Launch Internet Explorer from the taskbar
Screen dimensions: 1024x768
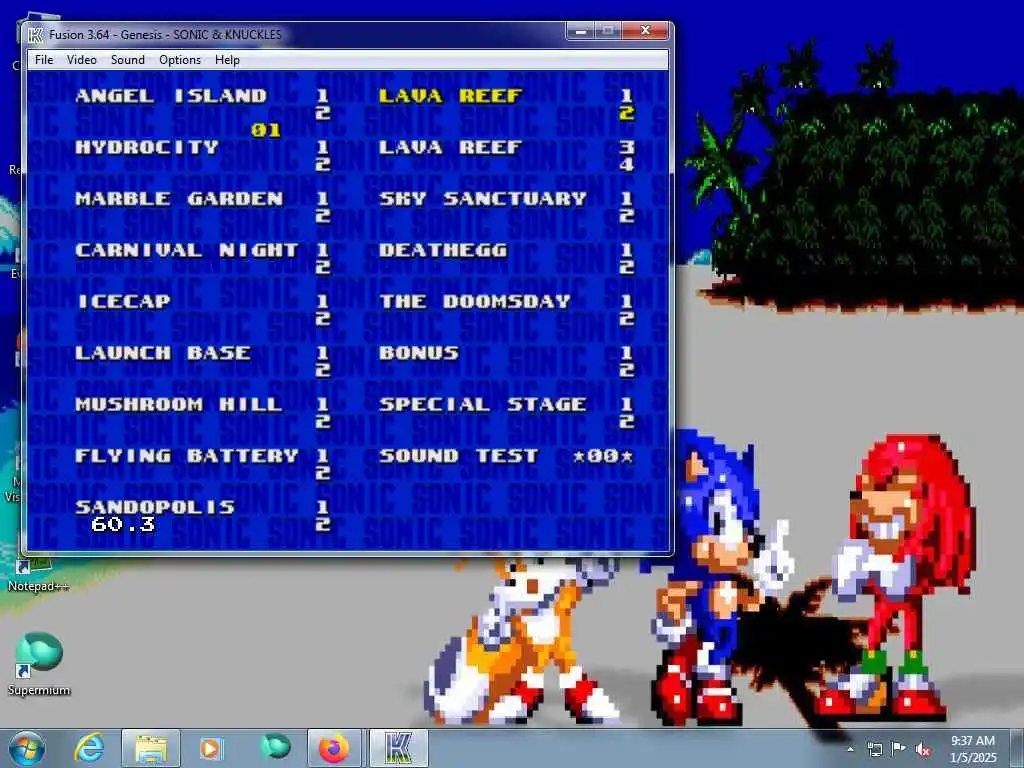coord(89,748)
